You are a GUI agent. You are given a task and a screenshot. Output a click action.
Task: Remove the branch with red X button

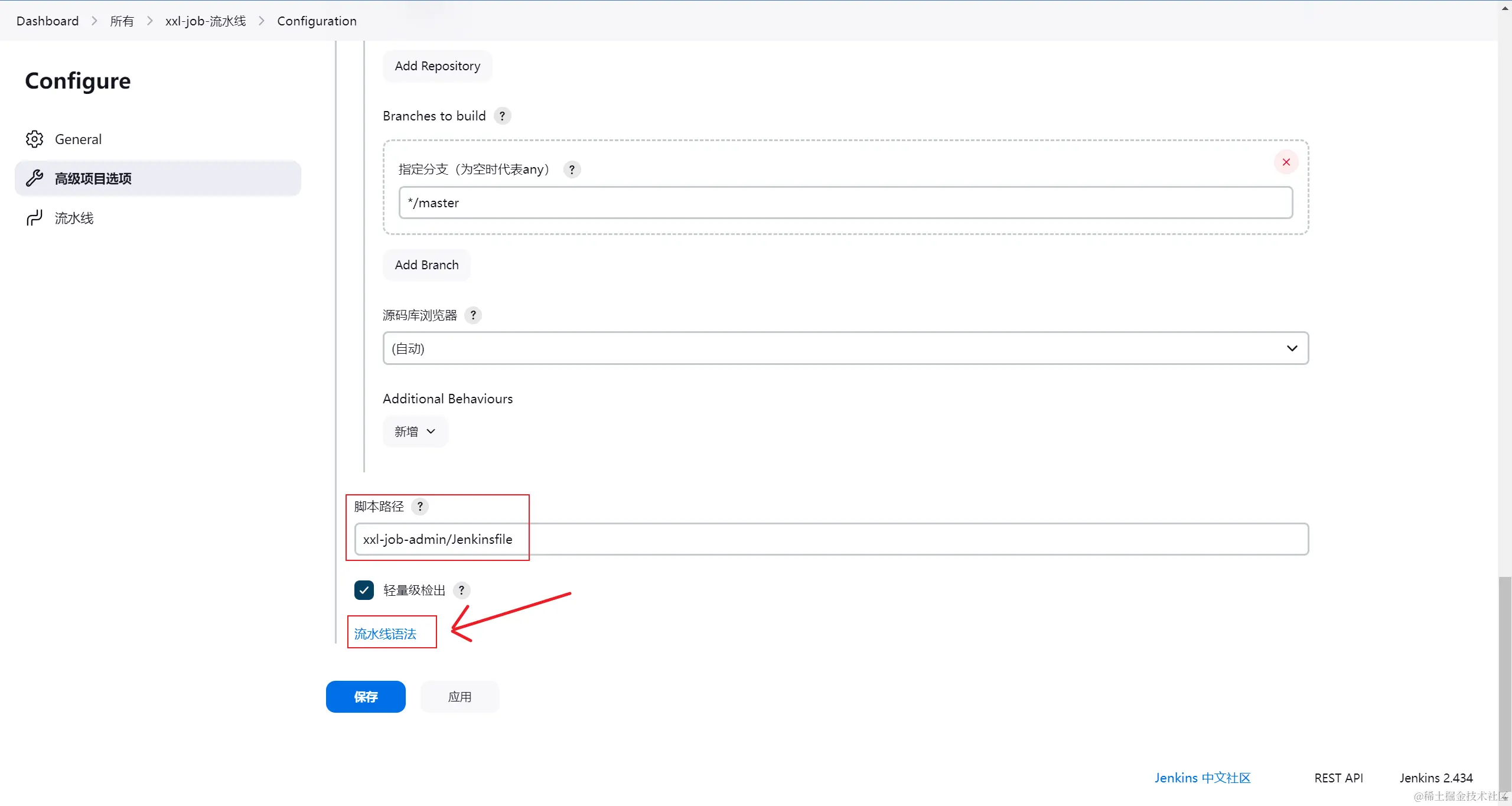click(1286, 162)
